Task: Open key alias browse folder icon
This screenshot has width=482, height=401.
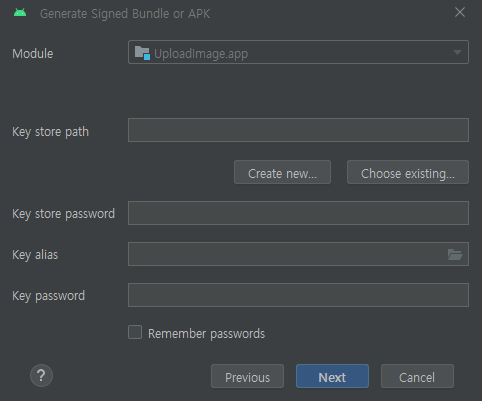Action: click(455, 254)
